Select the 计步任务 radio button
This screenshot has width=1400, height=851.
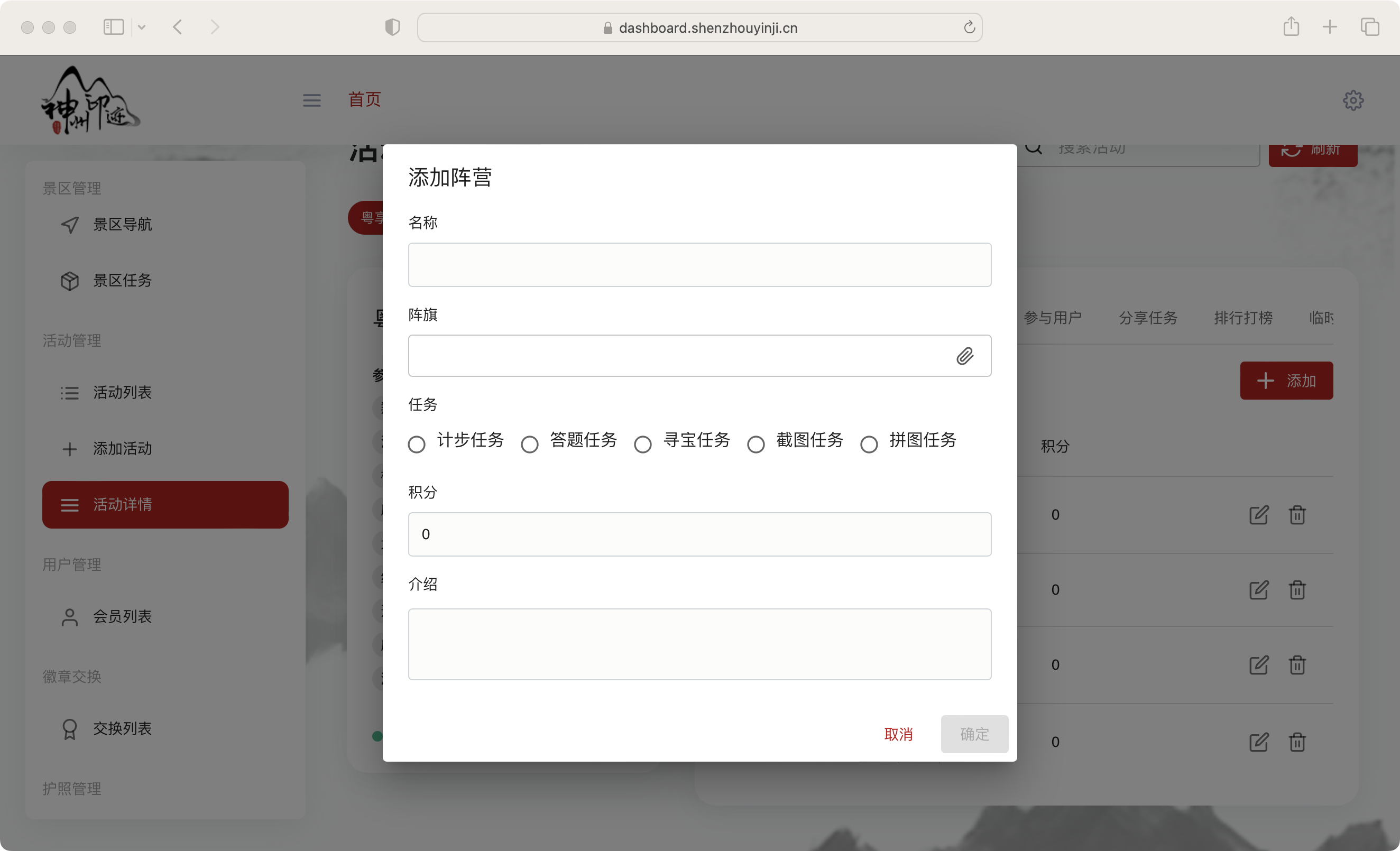(x=417, y=443)
